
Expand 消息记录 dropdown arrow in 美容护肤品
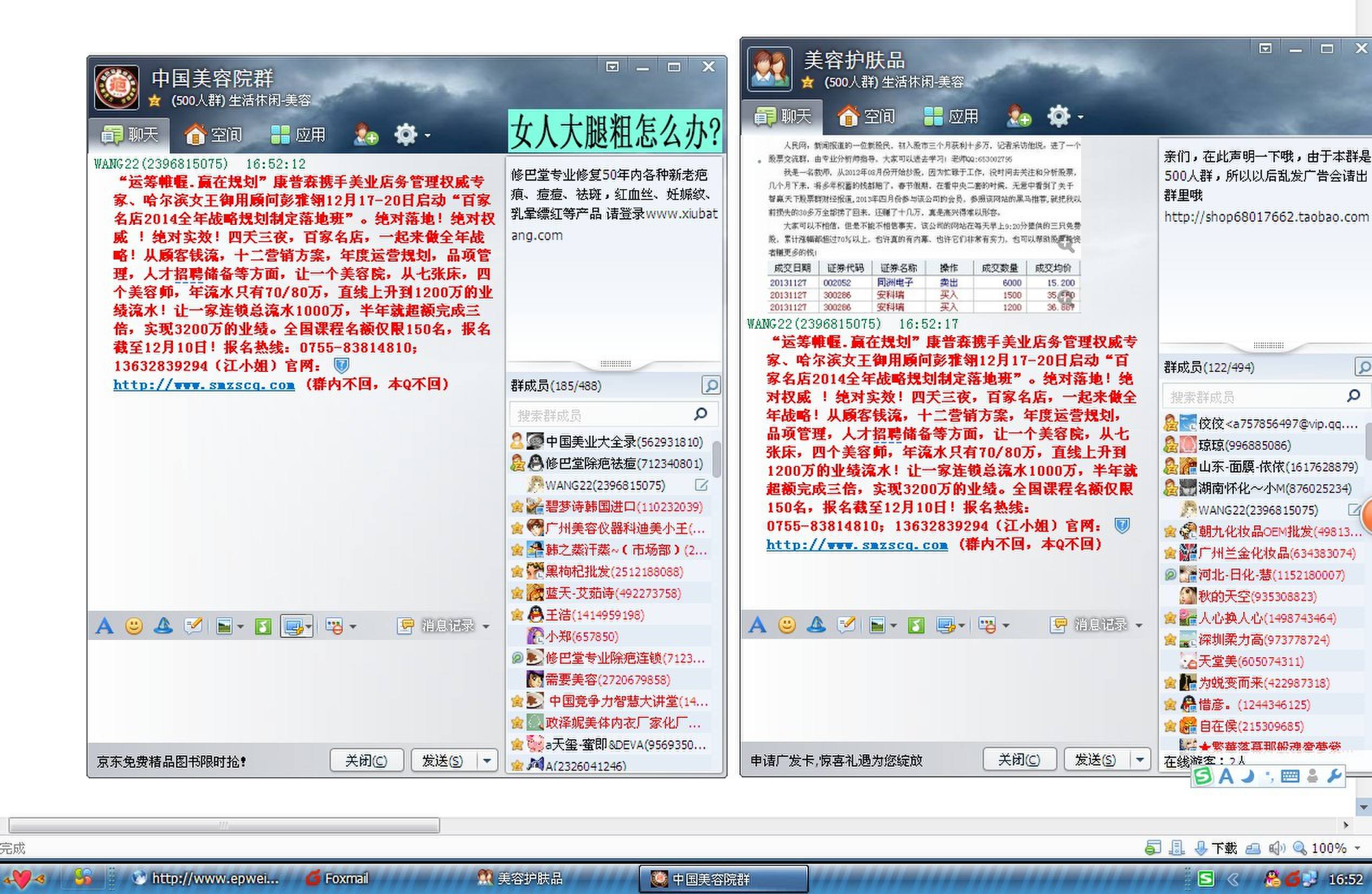pos(1139,625)
